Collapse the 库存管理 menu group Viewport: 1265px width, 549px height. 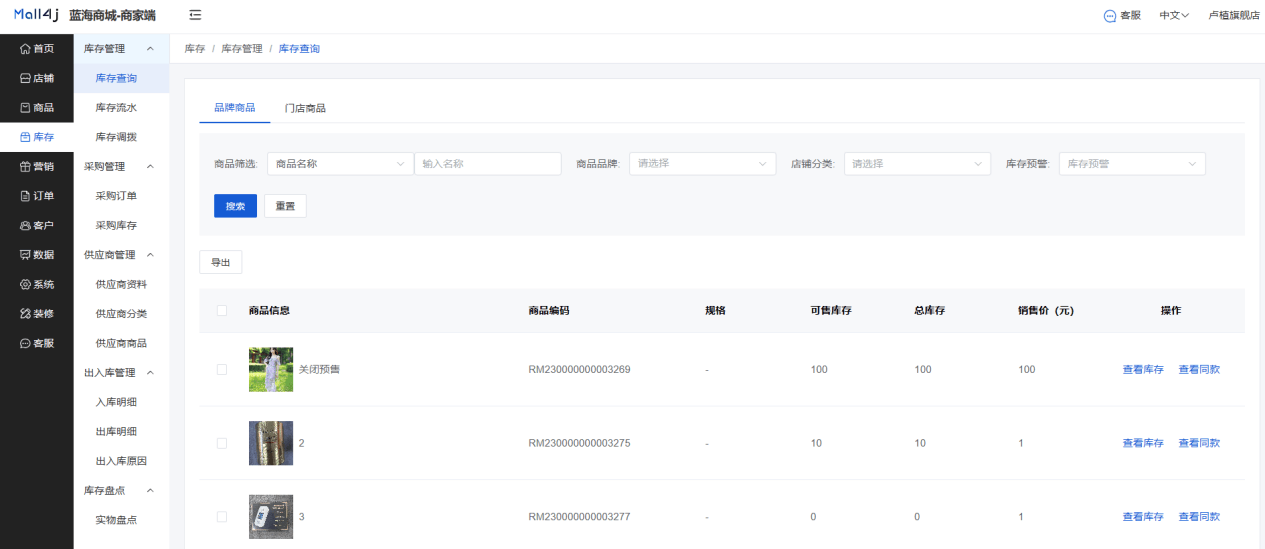pos(122,48)
